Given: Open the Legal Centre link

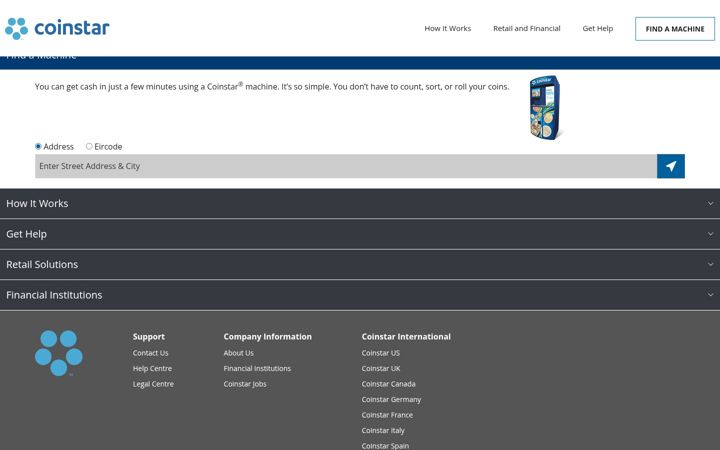Looking at the screenshot, I should coord(153,384).
